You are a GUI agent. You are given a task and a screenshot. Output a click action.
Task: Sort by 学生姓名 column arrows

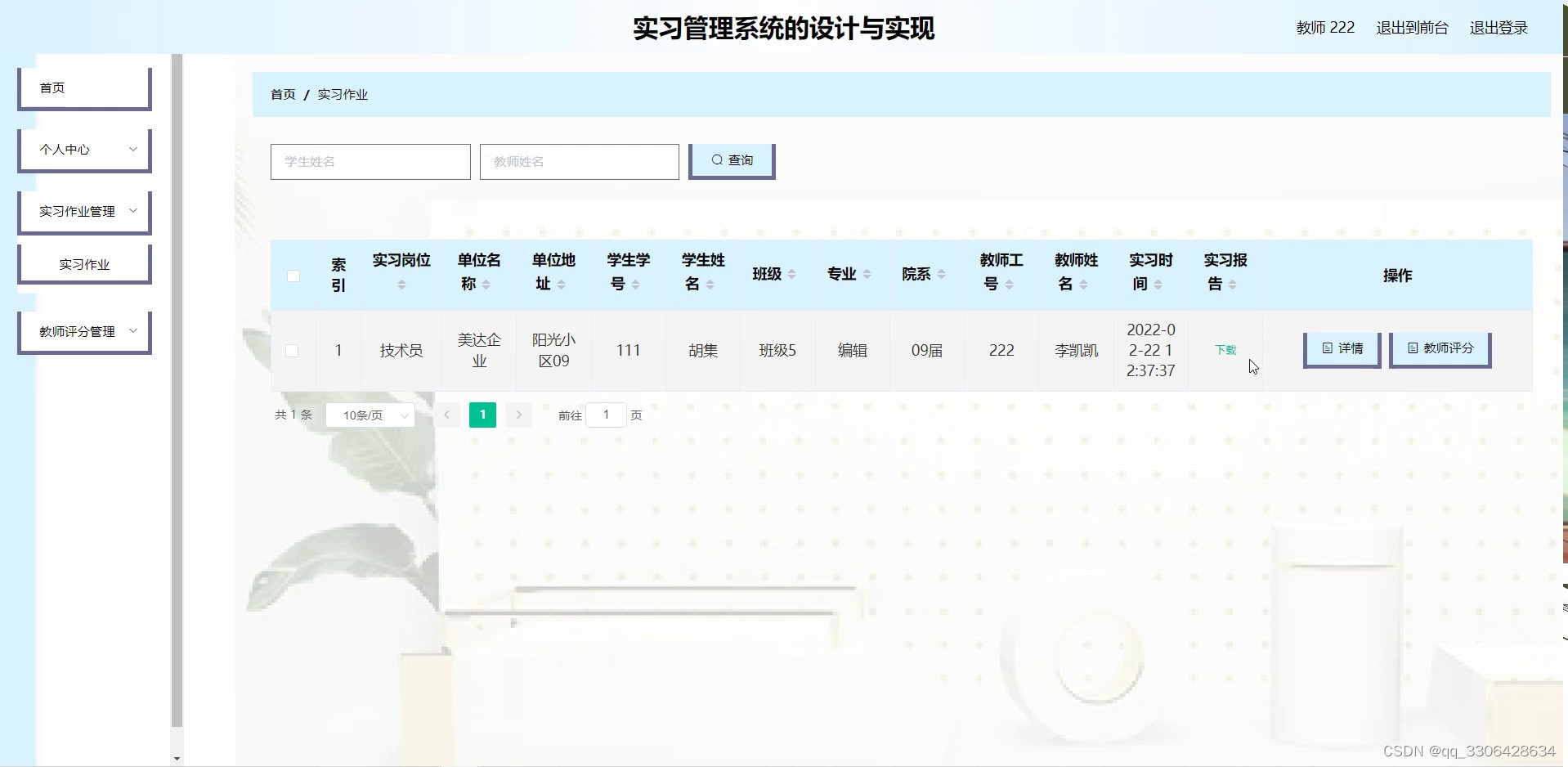710,285
